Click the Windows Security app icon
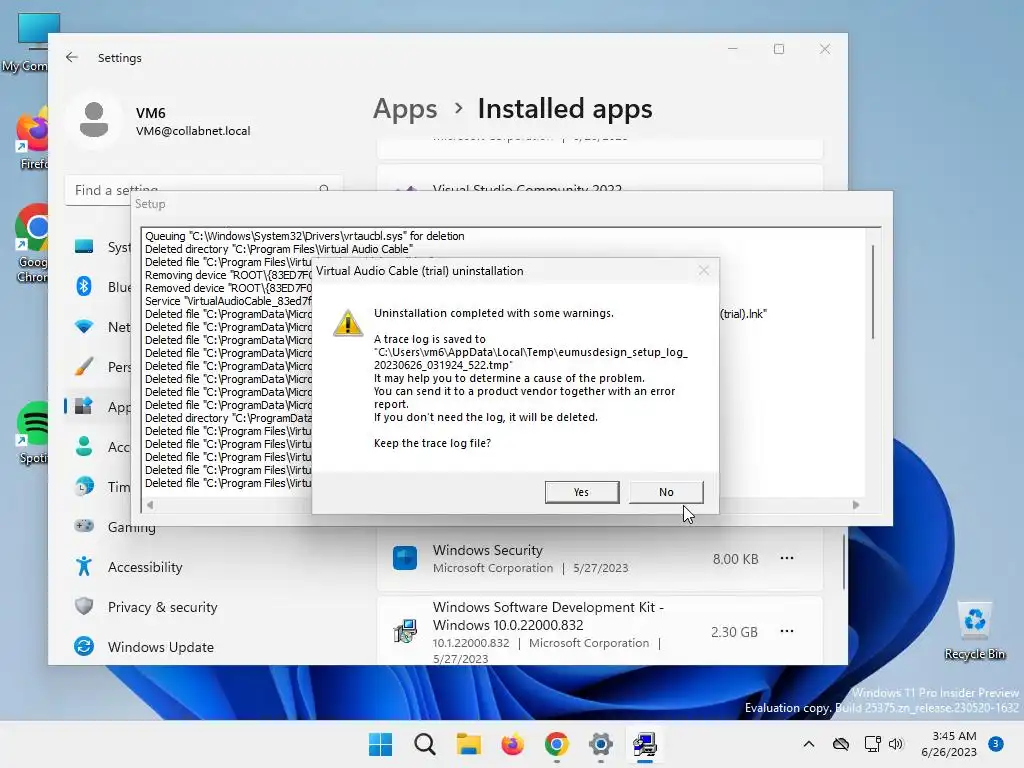Screen dimensions: 1024x768 (x=405, y=558)
